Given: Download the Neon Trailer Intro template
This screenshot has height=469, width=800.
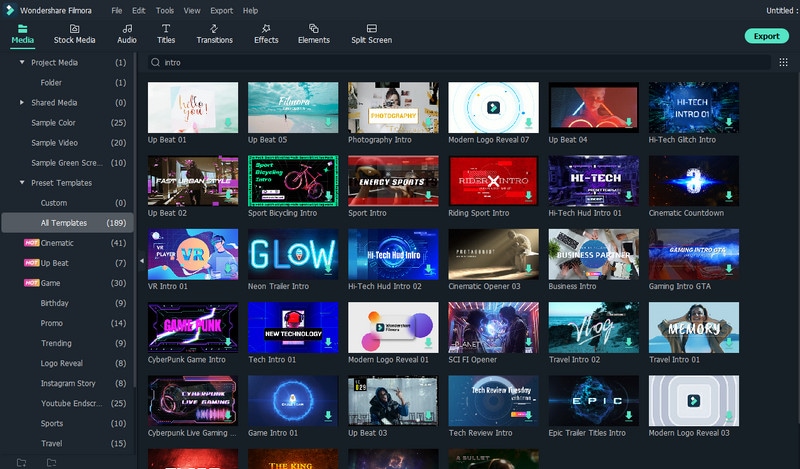Looking at the screenshot, I should 328,269.
